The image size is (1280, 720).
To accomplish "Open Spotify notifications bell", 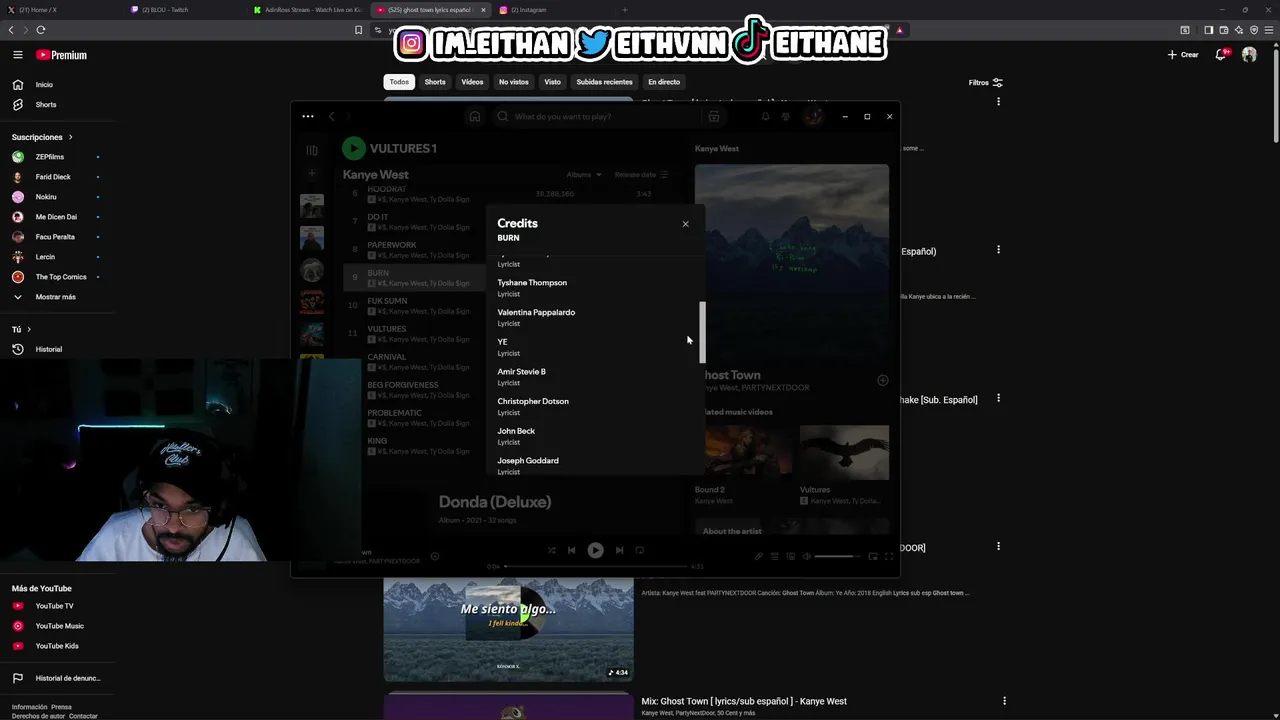I will (x=765, y=116).
